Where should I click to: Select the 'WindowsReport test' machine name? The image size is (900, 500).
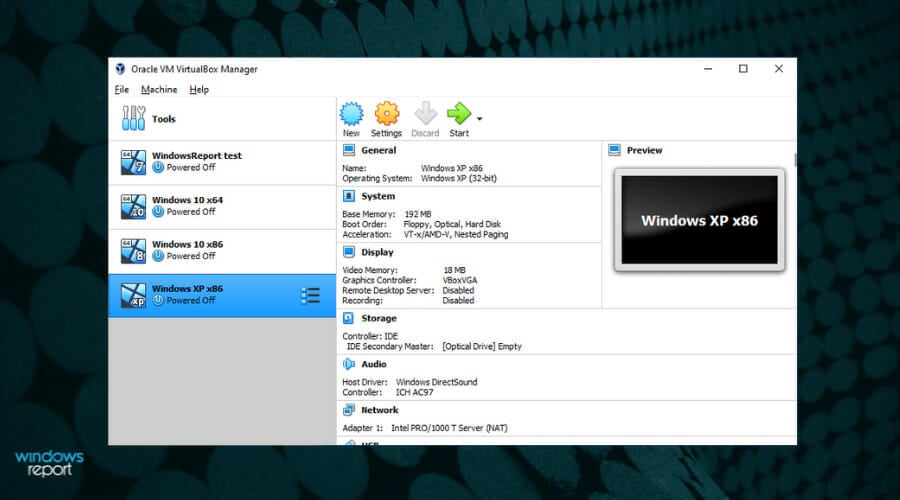pyautogui.click(x=197, y=156)
